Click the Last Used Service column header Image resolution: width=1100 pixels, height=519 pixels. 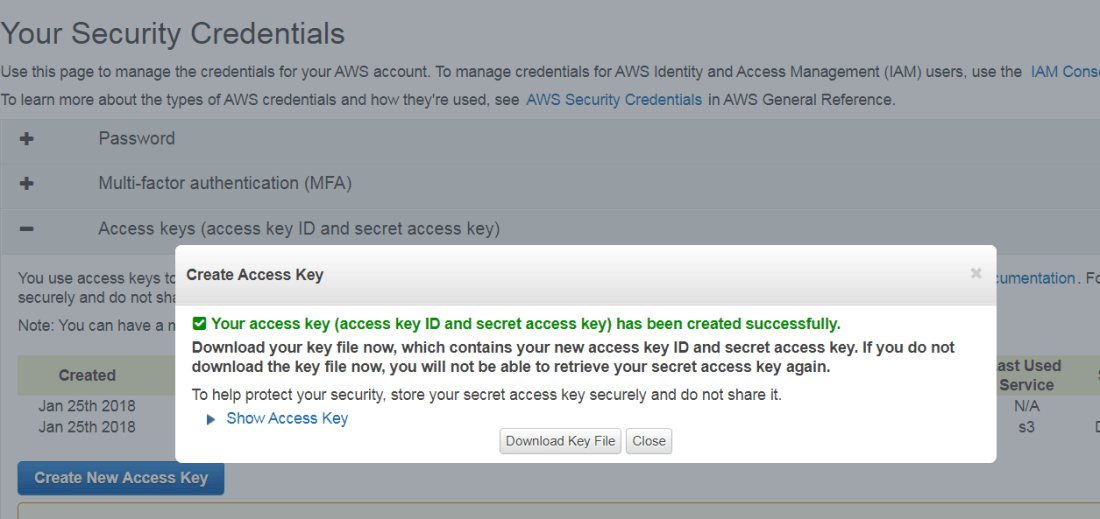pyautogui.click(x=1027, y=375)
